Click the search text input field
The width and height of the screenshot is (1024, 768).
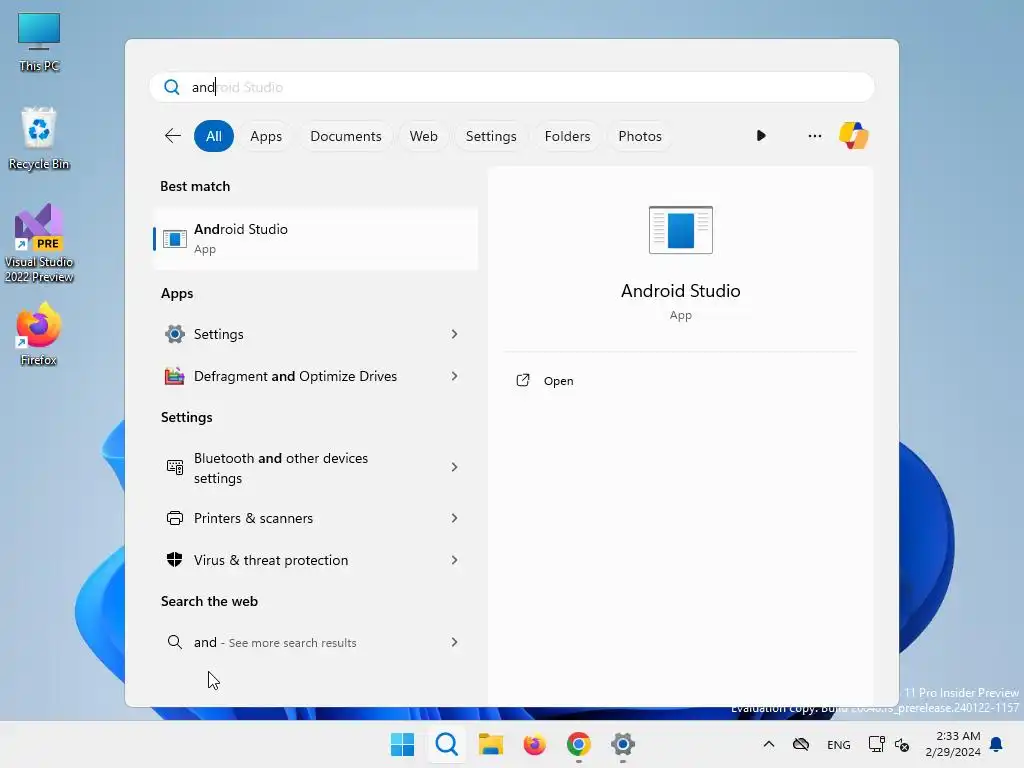[x=511, y=87]
